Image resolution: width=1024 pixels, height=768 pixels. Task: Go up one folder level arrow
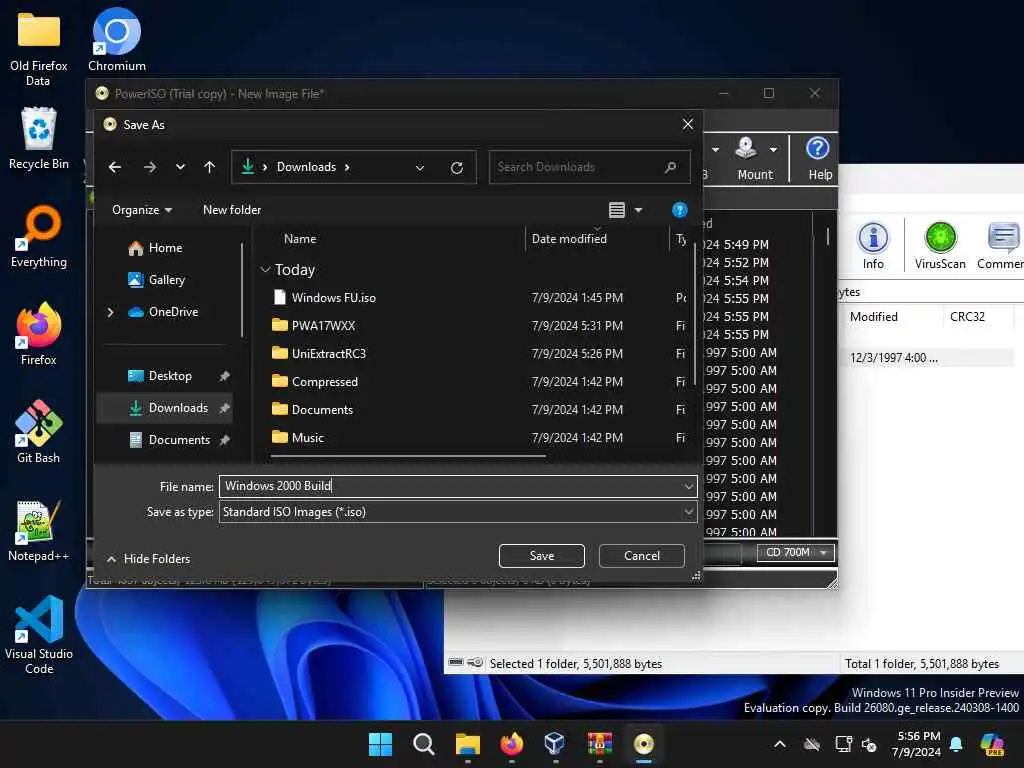click(x=210, y=167)
